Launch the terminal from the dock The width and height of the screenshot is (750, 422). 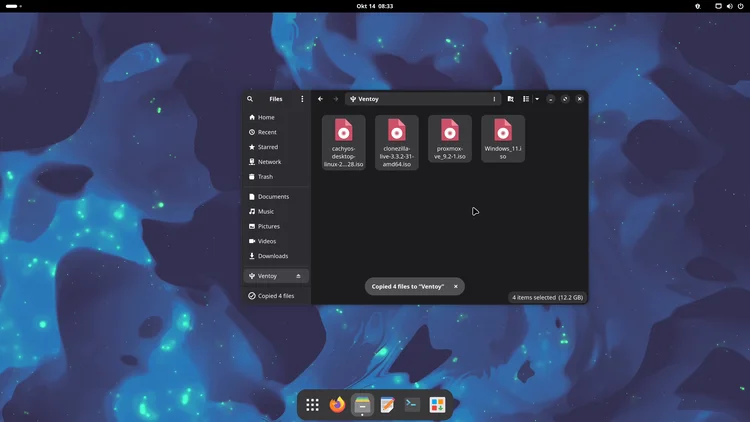pyautogui.click(x=412, y=405)
